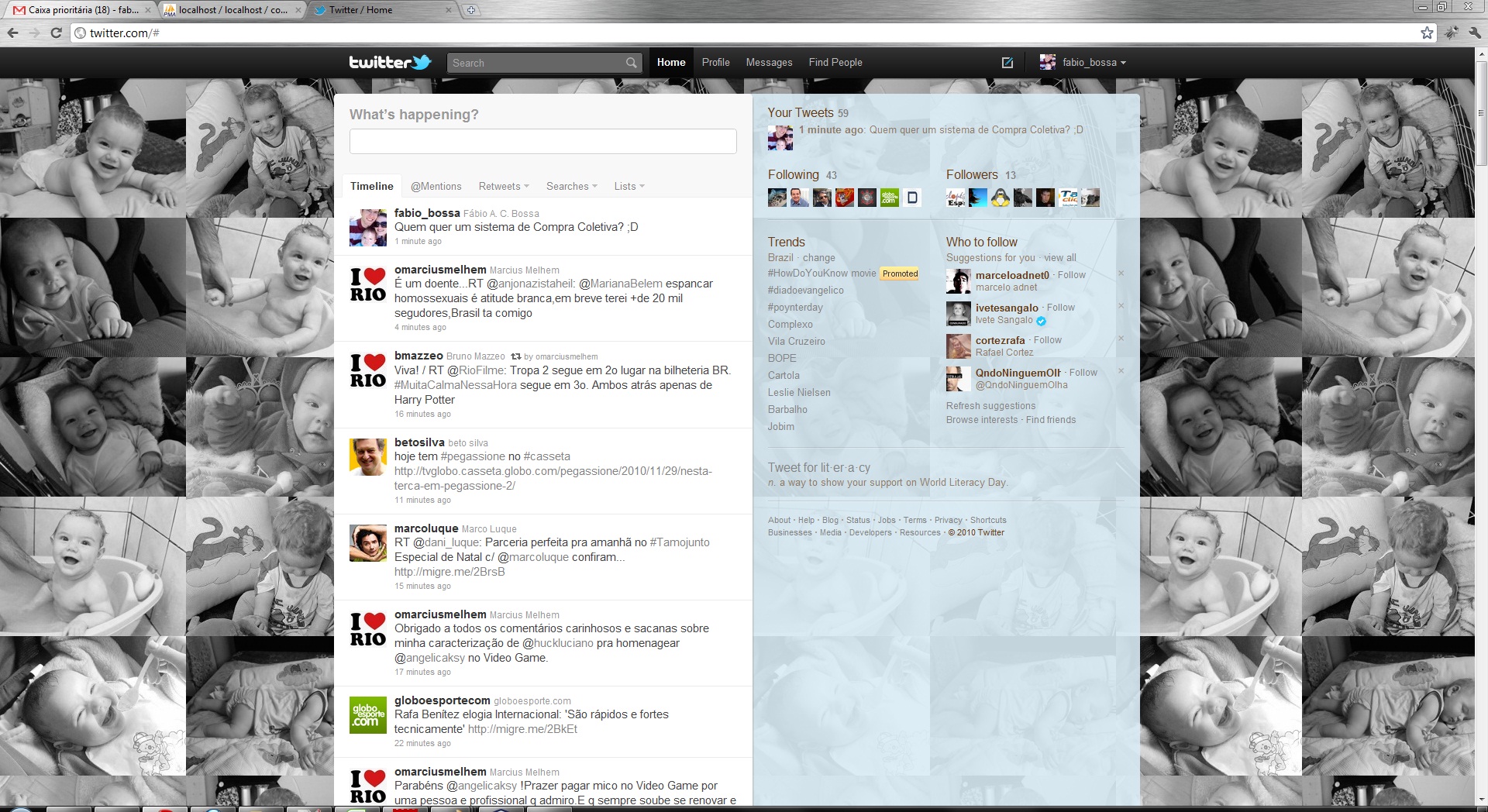Bookmark page with star icon
Viewport: 1488px width, 812px height.
point(1427,33)
